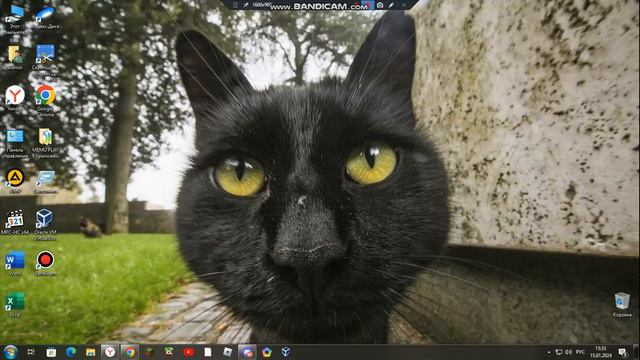Screen dimensions: 640x360
Task: Switch to the active Bandicam taskbar app
Action: pos(247,352)
